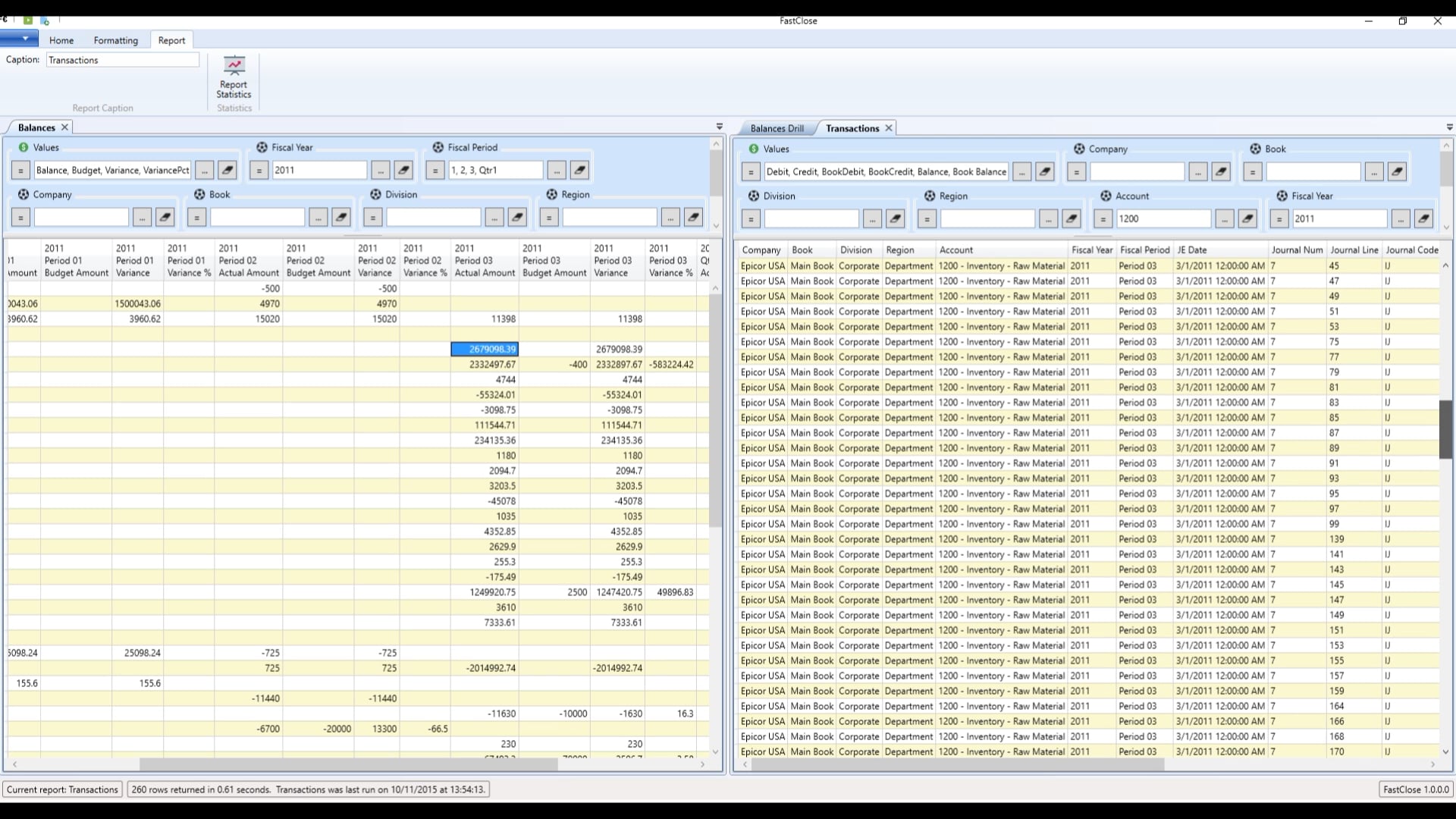Image resolution: width=1456 pixels, height=819 pixels.
Task: Switch to the Formatting ribbon tab
Action: (x=115, y=40)
